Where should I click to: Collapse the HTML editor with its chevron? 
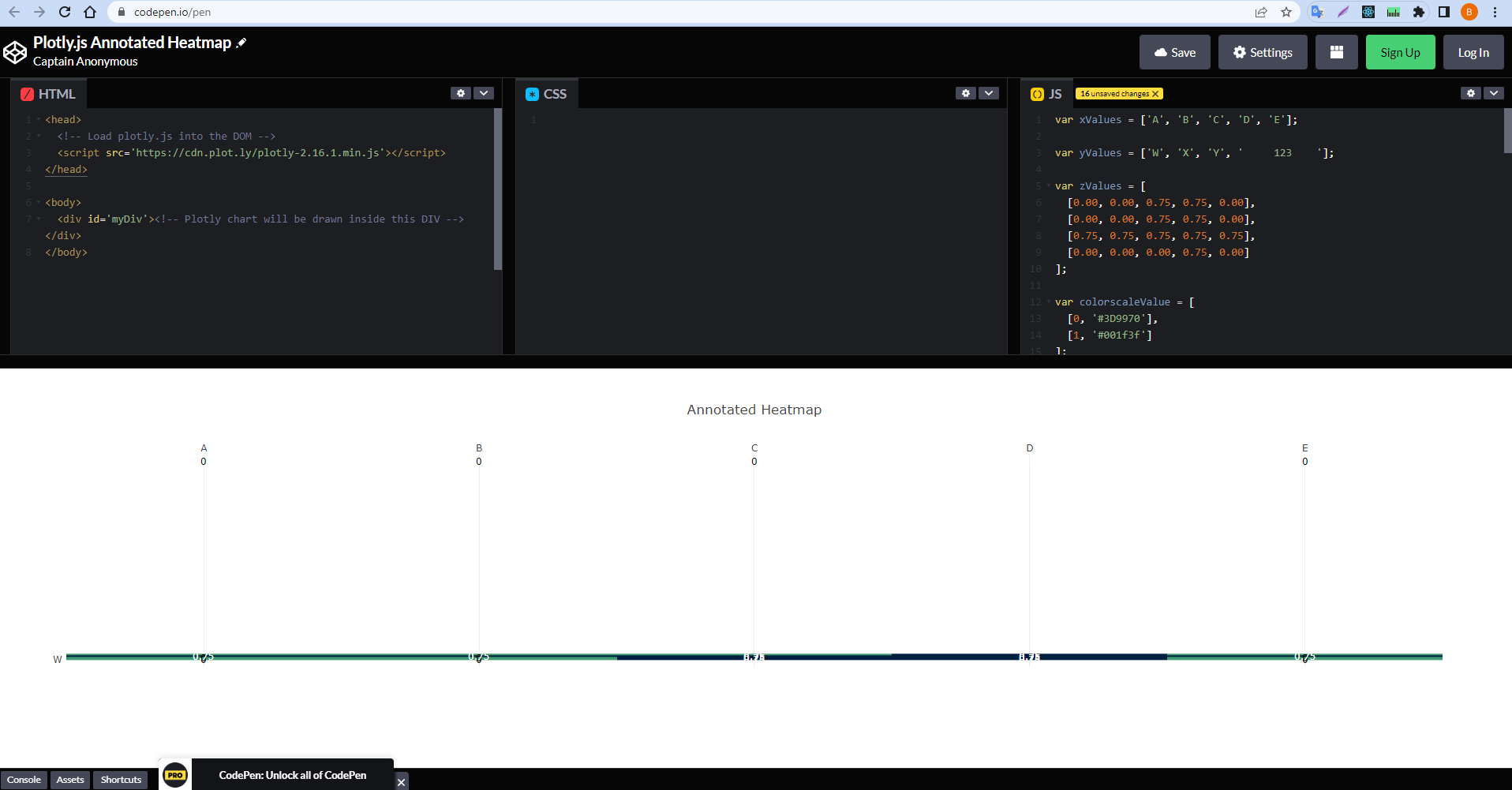coord(483,93)
